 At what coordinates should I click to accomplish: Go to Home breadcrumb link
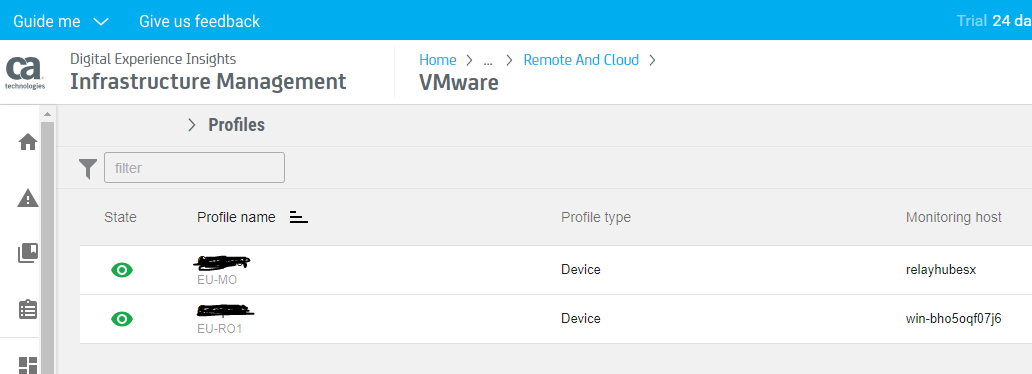[x=438, y=60]
